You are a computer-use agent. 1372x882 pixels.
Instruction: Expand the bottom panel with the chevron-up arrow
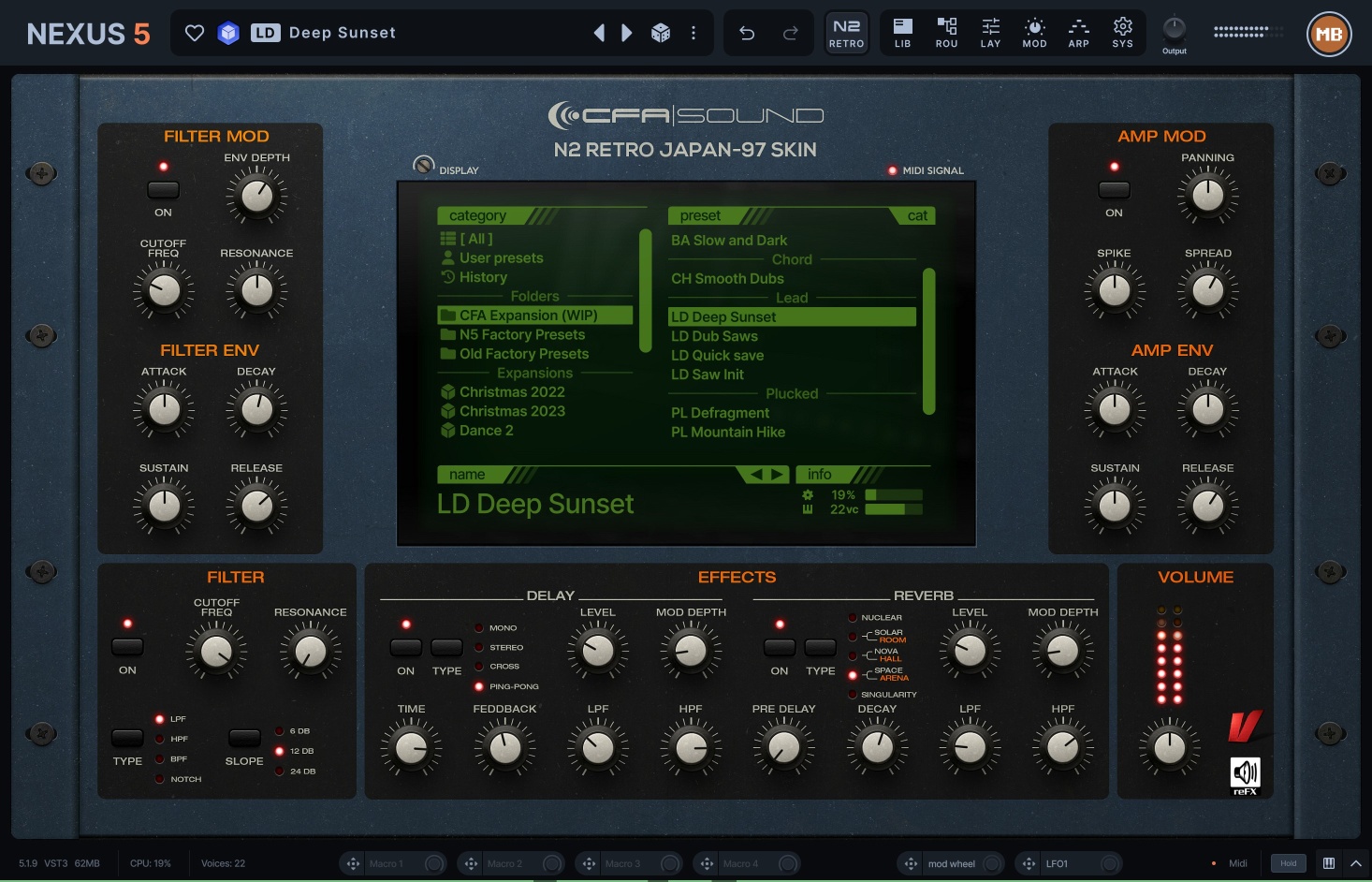1355,863
